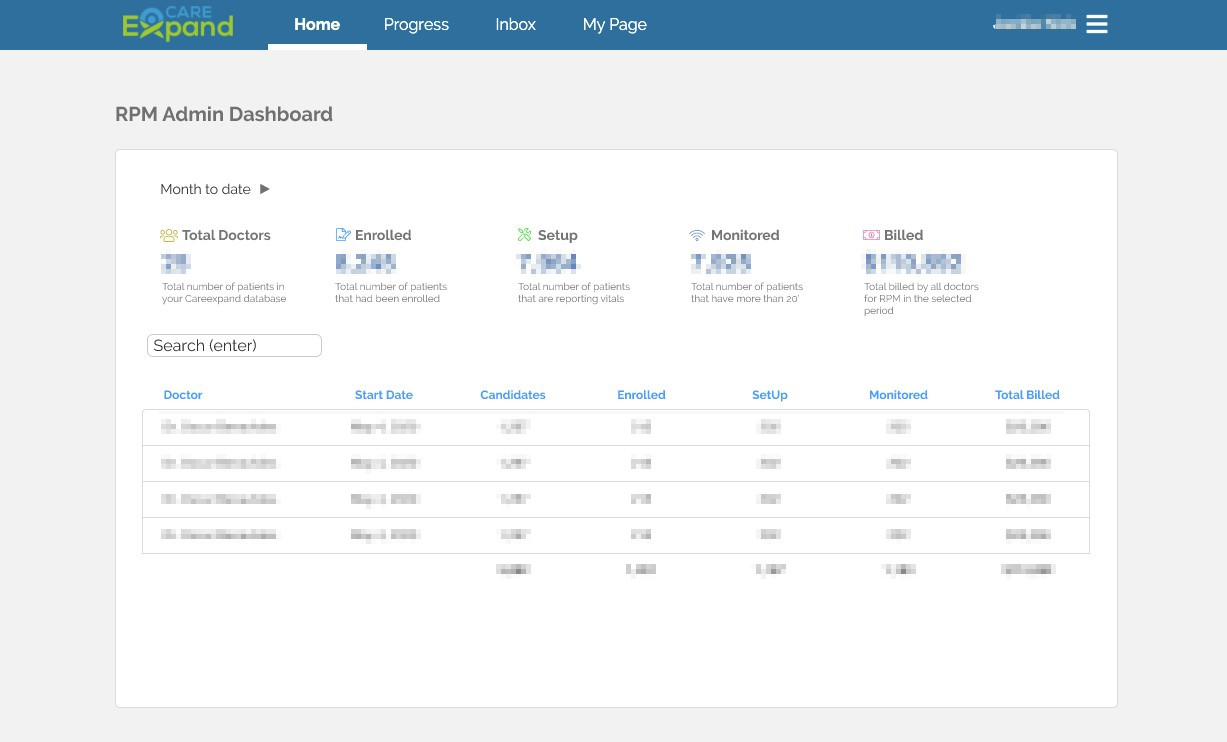Go to the Inbox tab
This screenshot has height=742, width=1227.
click(x=516, y=24)
